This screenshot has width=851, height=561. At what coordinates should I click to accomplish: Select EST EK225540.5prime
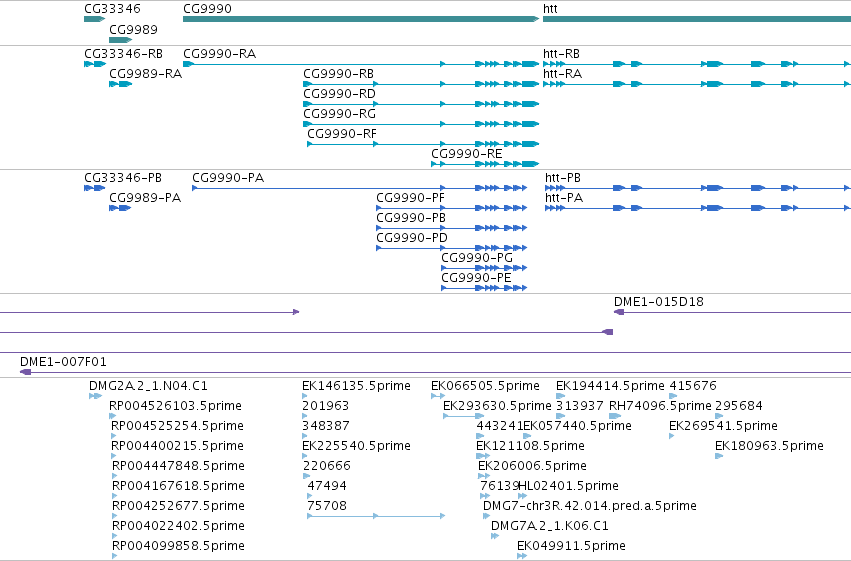[356, 447]
